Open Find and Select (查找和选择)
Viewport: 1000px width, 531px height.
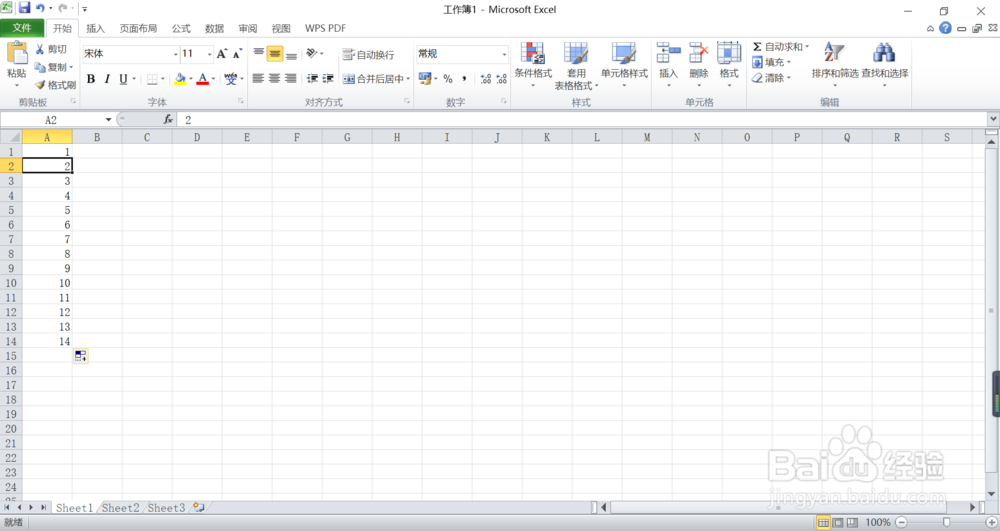pos(885,64)
